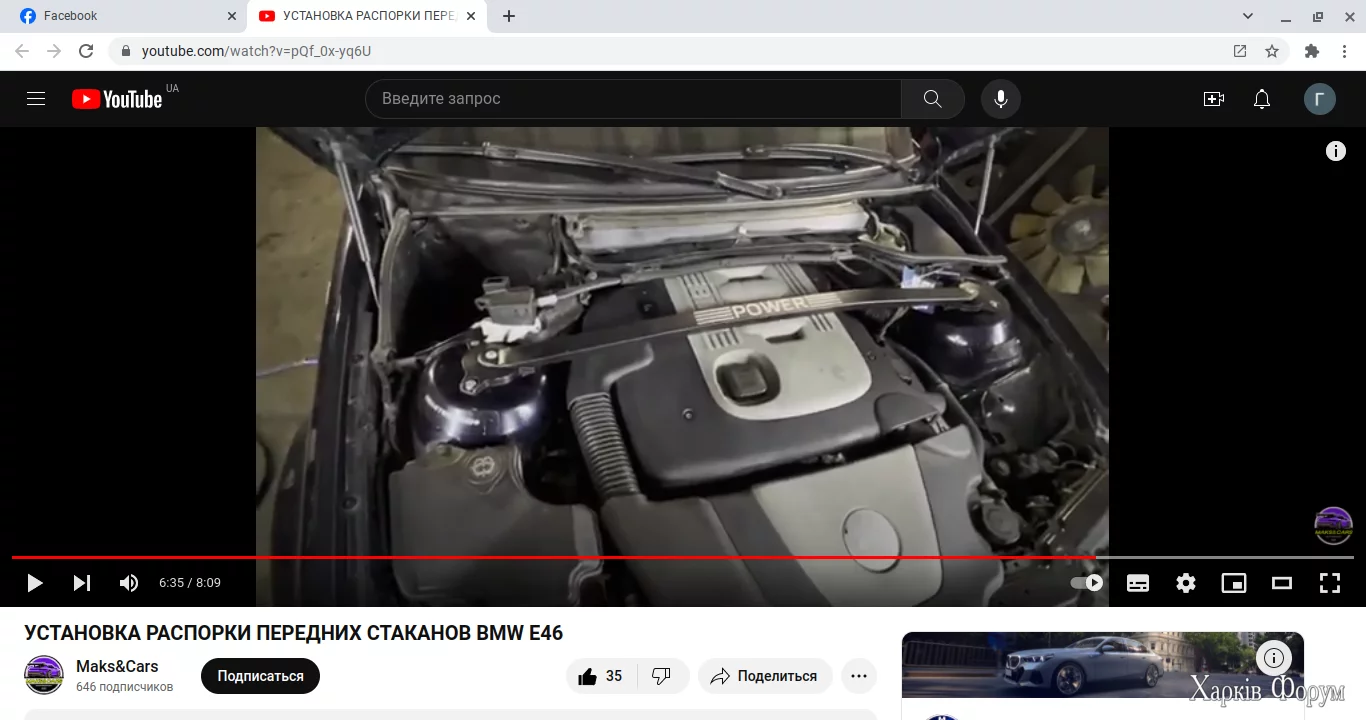Mute the video volume
This screenshot has height=720, width=1366.
pos(129,582)
